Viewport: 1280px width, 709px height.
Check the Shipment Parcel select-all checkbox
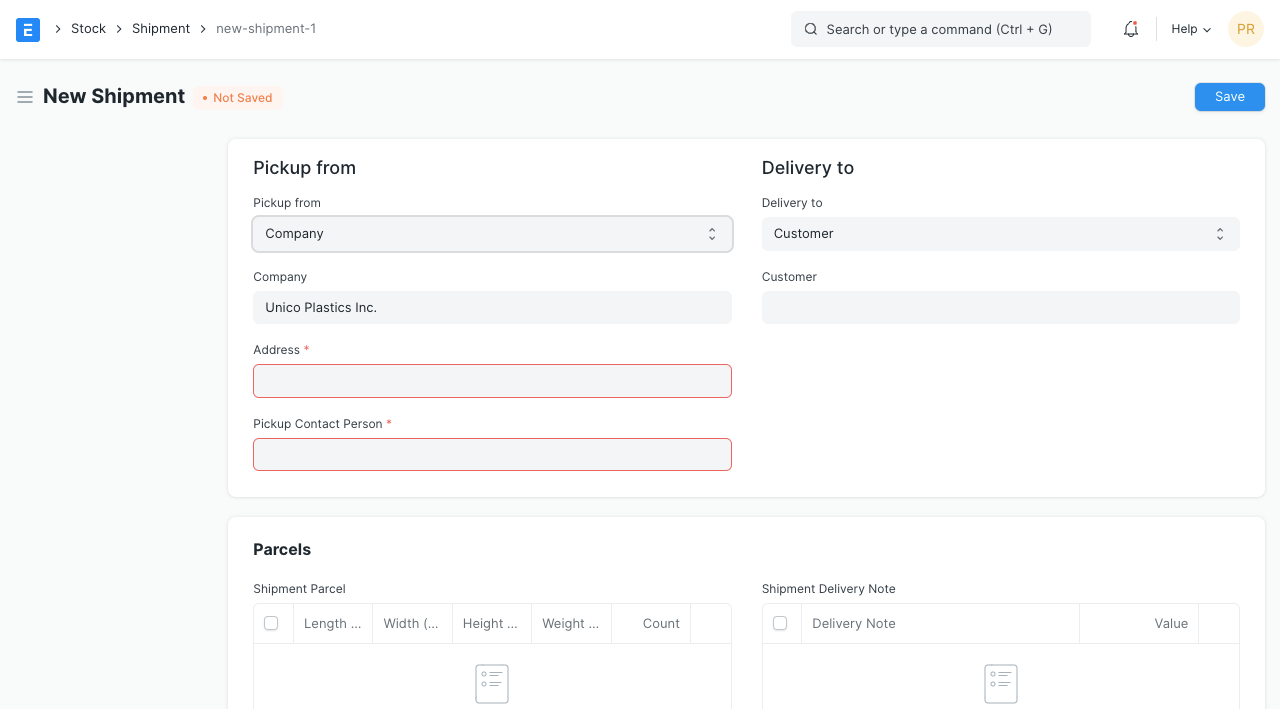[271, 623]
